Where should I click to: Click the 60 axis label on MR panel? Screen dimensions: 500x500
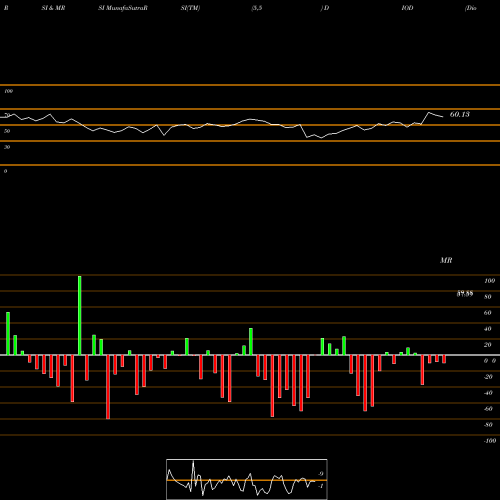488,313
